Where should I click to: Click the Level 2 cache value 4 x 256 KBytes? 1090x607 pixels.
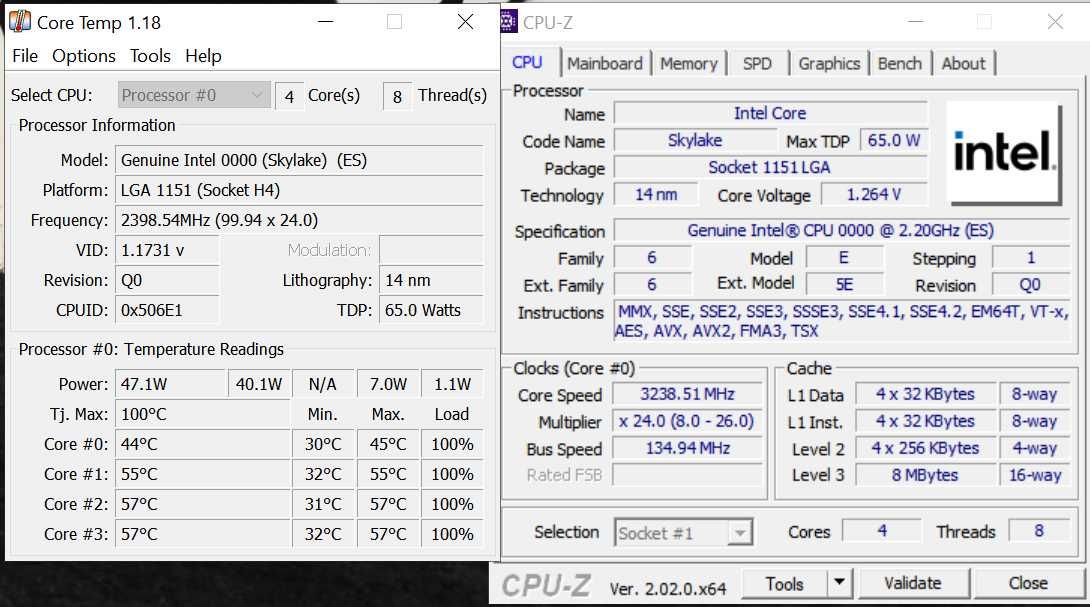[925, 448]
